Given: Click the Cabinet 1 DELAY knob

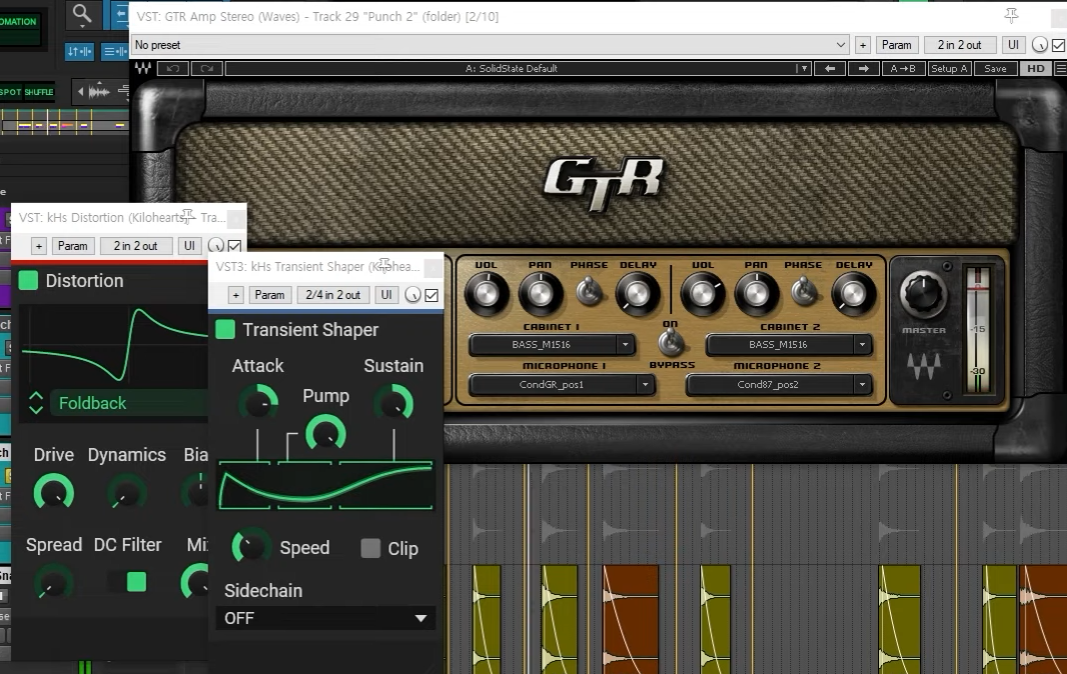Looking at the screenshot, I should click(x=637, y=293).
